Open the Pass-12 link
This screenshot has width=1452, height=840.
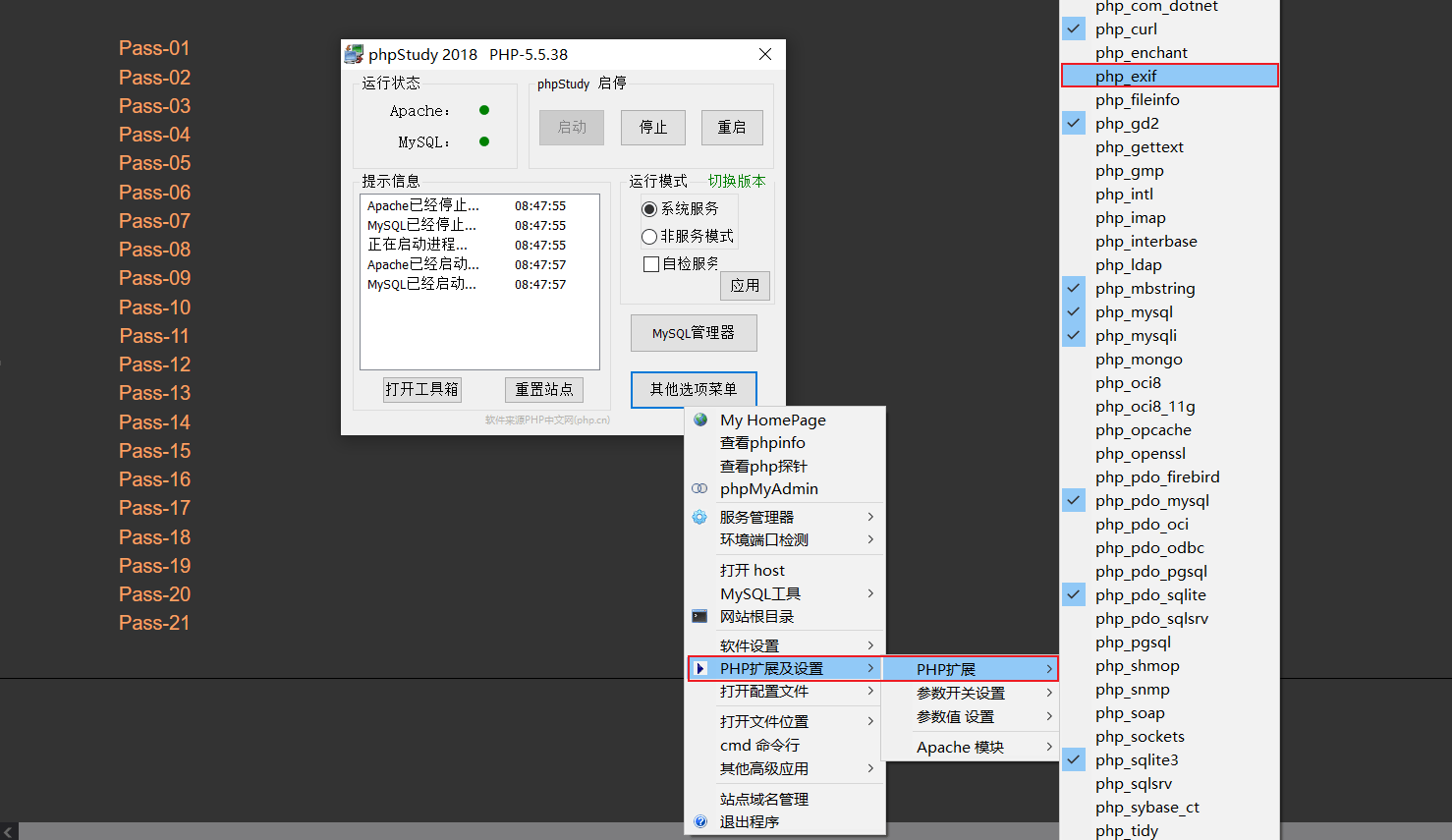(154, 364)
